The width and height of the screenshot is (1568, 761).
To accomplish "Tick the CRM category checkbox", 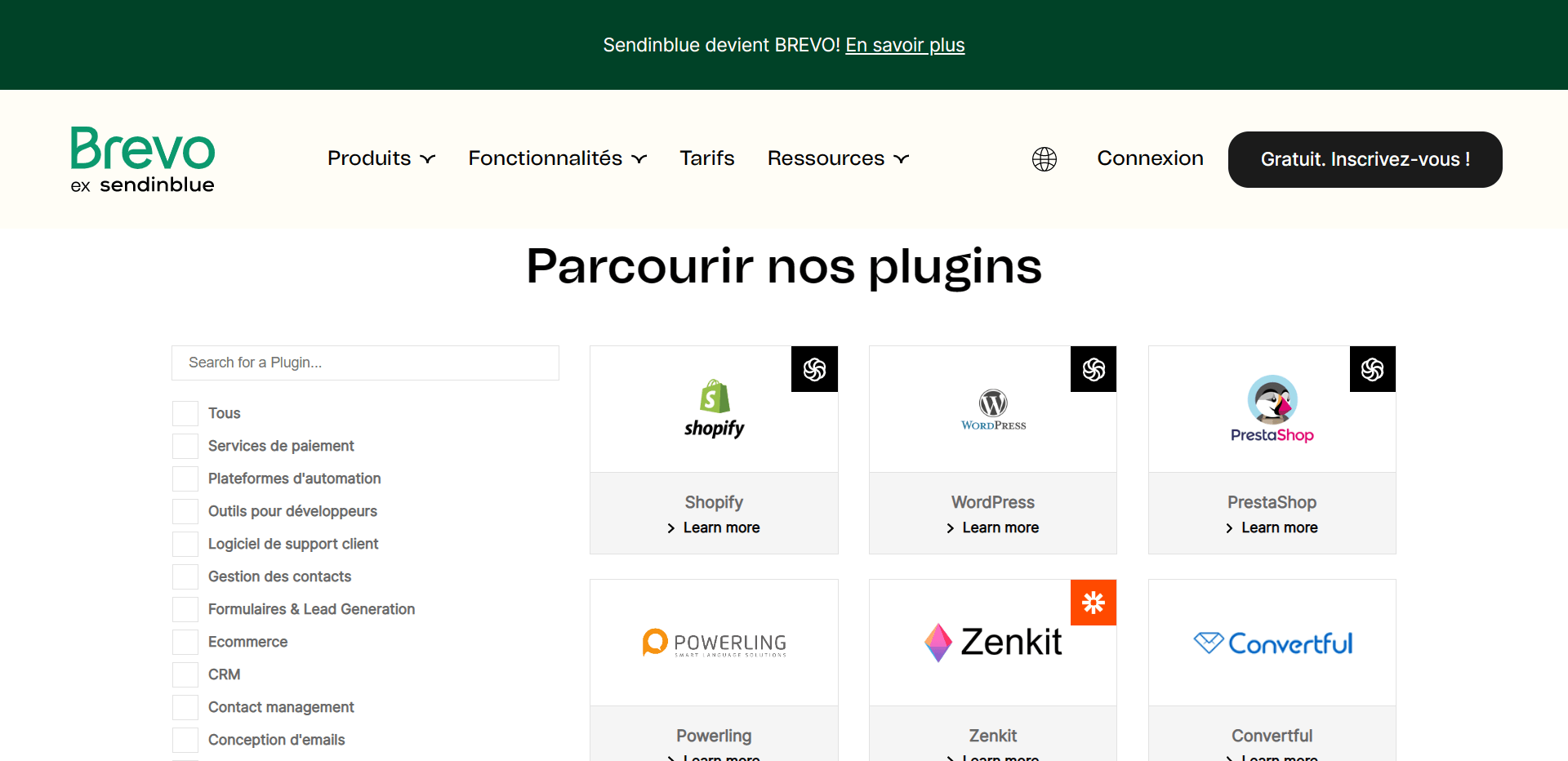I will click(x=185, y=674).
